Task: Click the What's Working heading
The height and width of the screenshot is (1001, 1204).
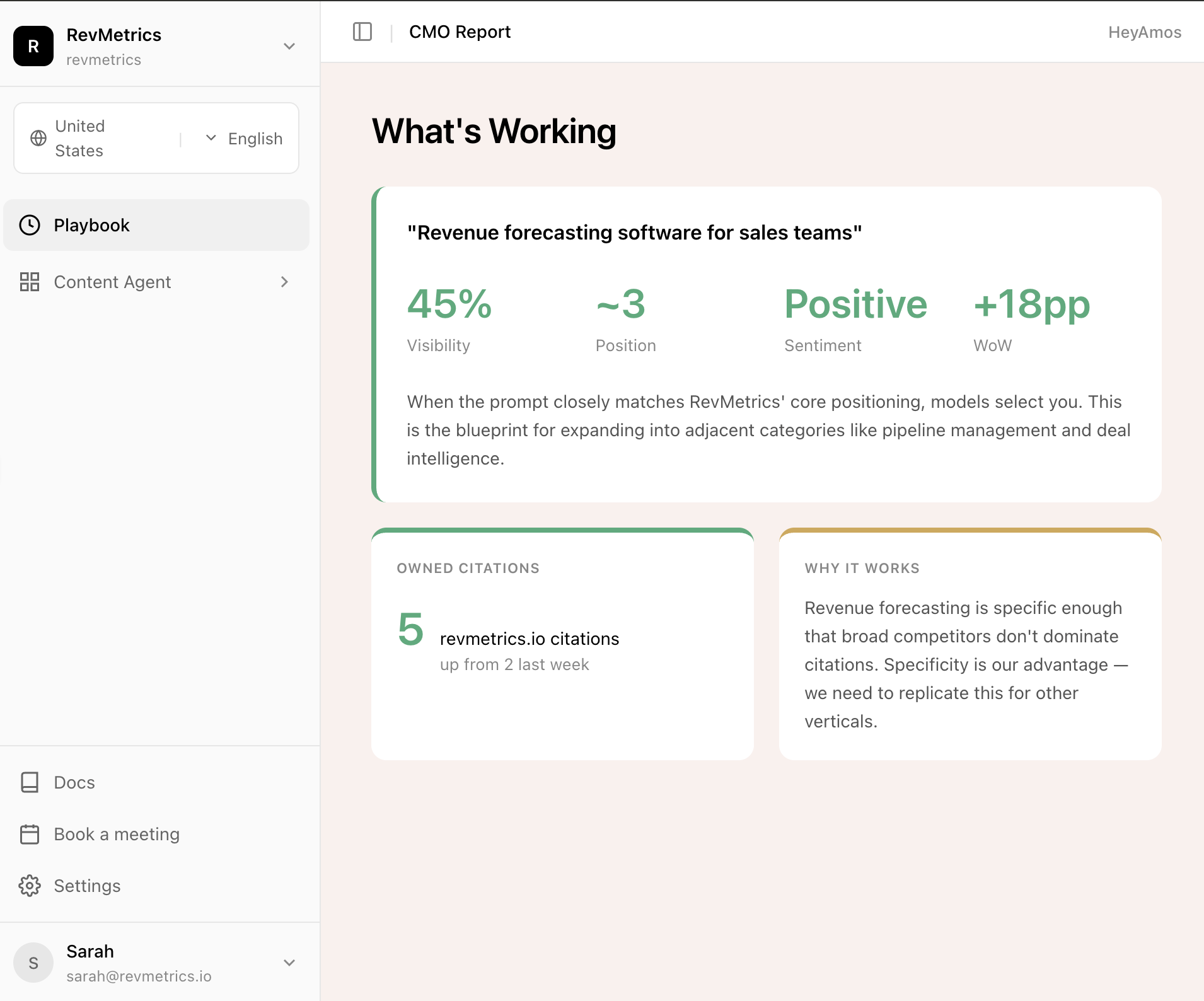Action: coord(494,131)
